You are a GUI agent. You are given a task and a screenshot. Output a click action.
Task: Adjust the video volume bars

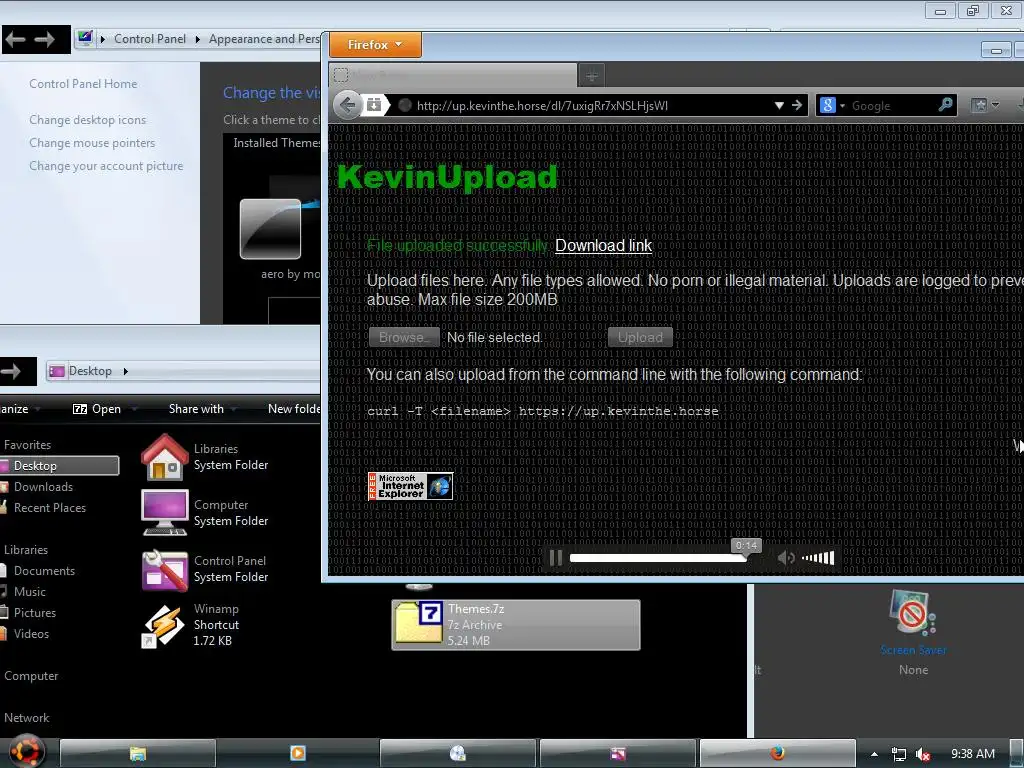click(818, 558)
